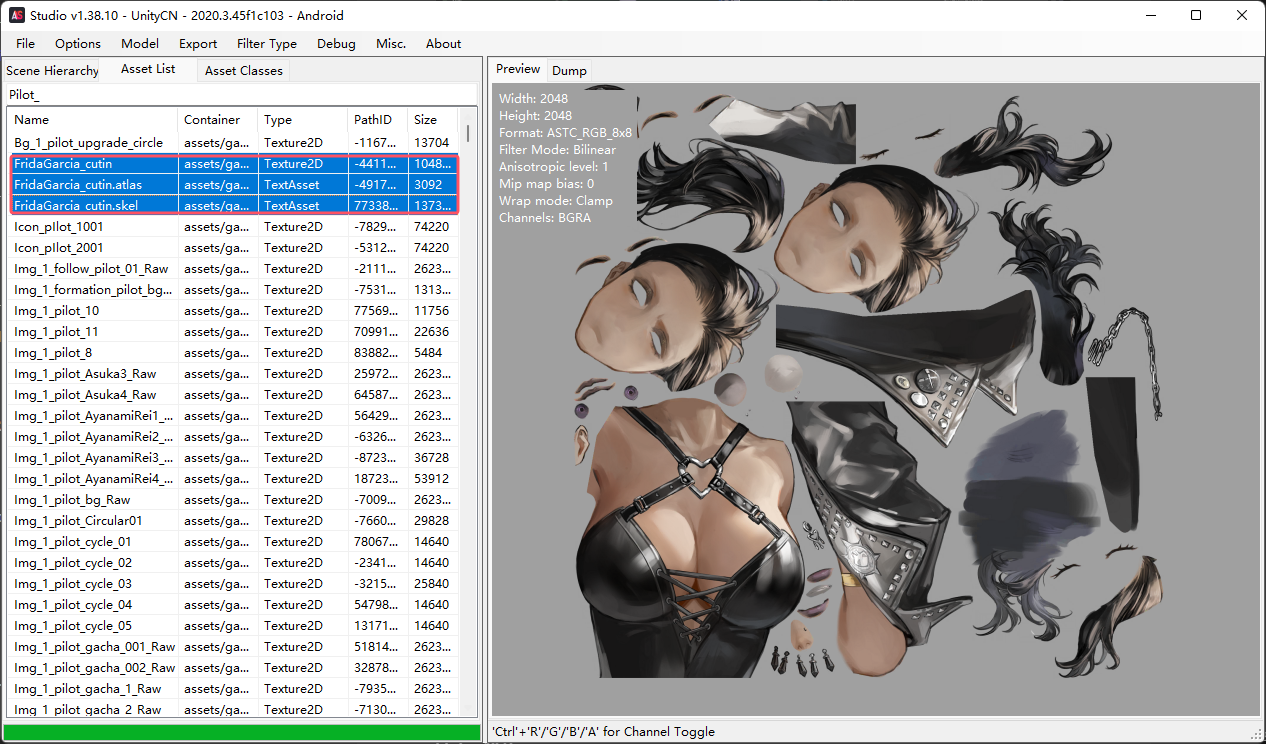1266x744 pixels.
Task: Click the 53912 size cell
Action: 432,479
